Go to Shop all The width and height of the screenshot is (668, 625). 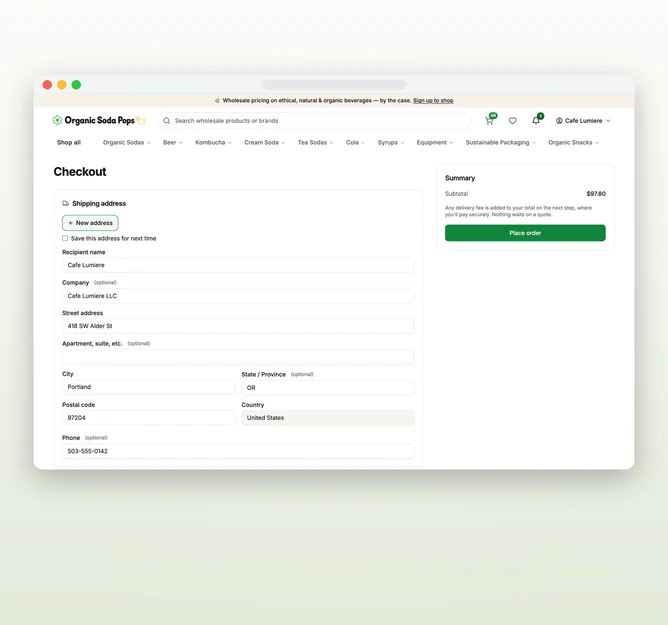(x=69, y=143)
